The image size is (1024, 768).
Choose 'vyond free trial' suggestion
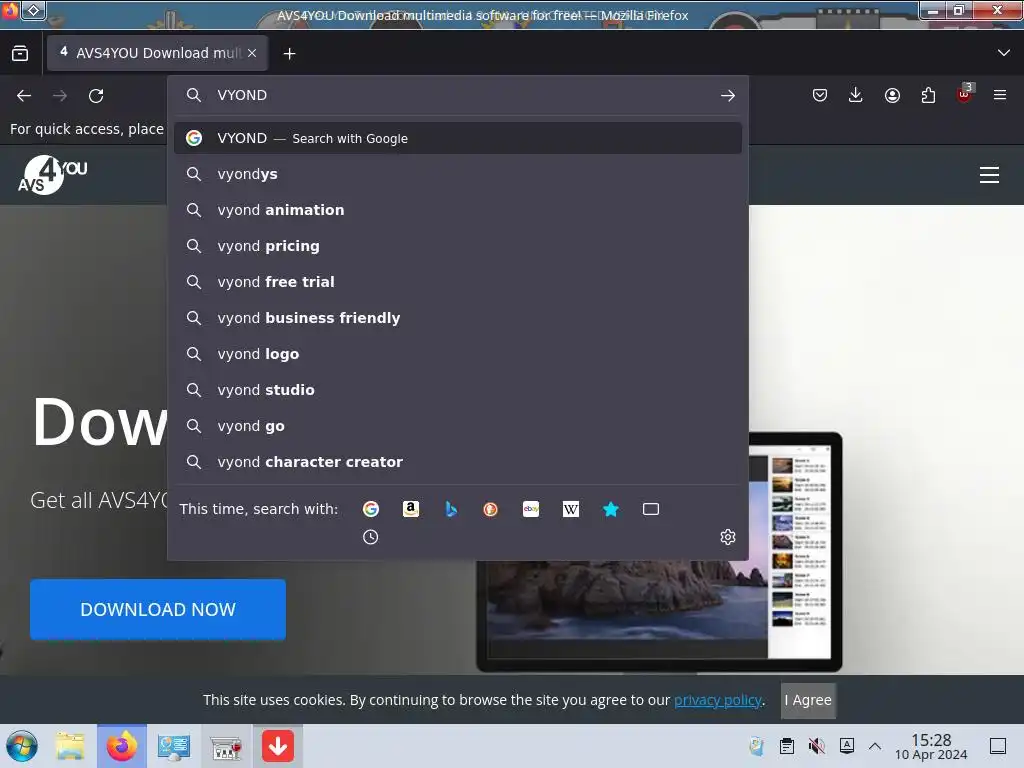(x=457, y=282)
